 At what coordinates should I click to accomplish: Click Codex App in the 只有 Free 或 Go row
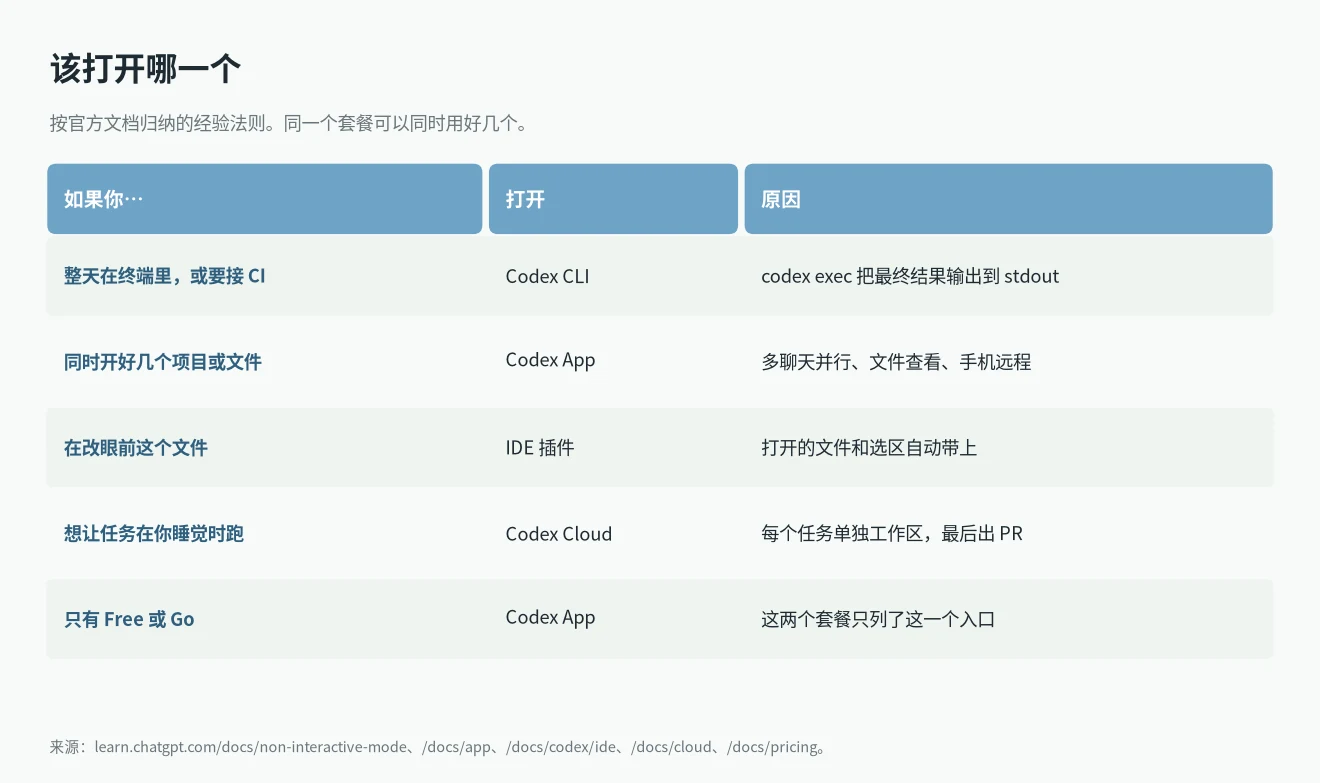[551, 618]
